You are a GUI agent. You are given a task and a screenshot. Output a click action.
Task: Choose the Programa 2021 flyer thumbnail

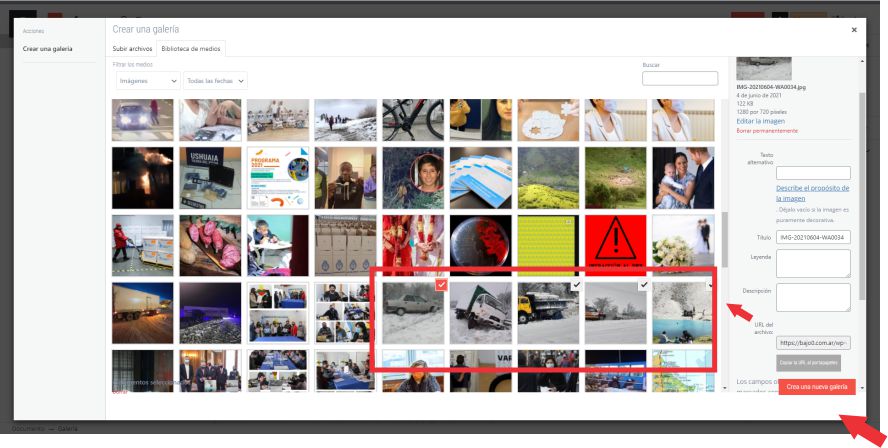tap(277, 177)
